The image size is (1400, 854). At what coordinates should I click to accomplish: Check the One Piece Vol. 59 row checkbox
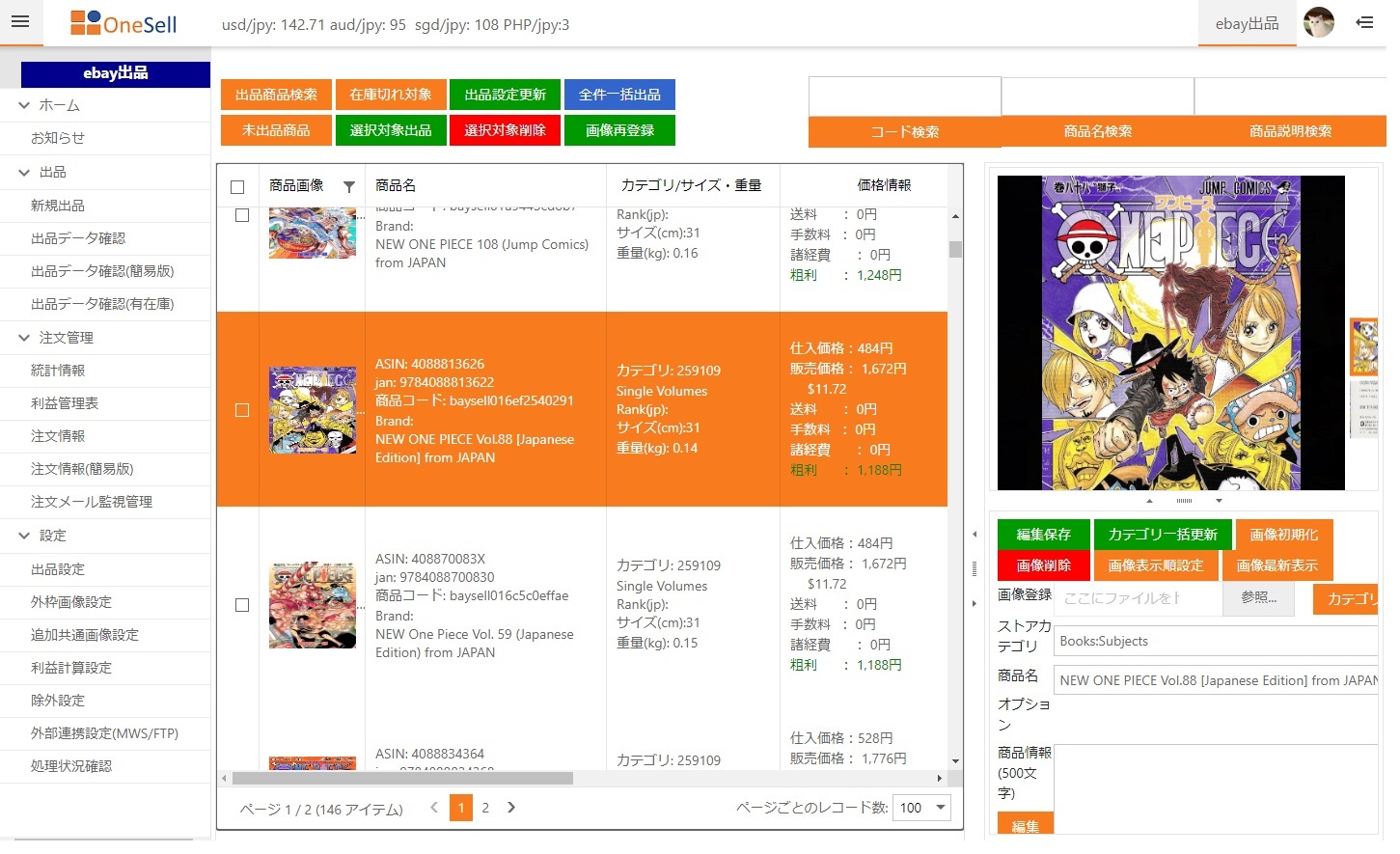242,605
